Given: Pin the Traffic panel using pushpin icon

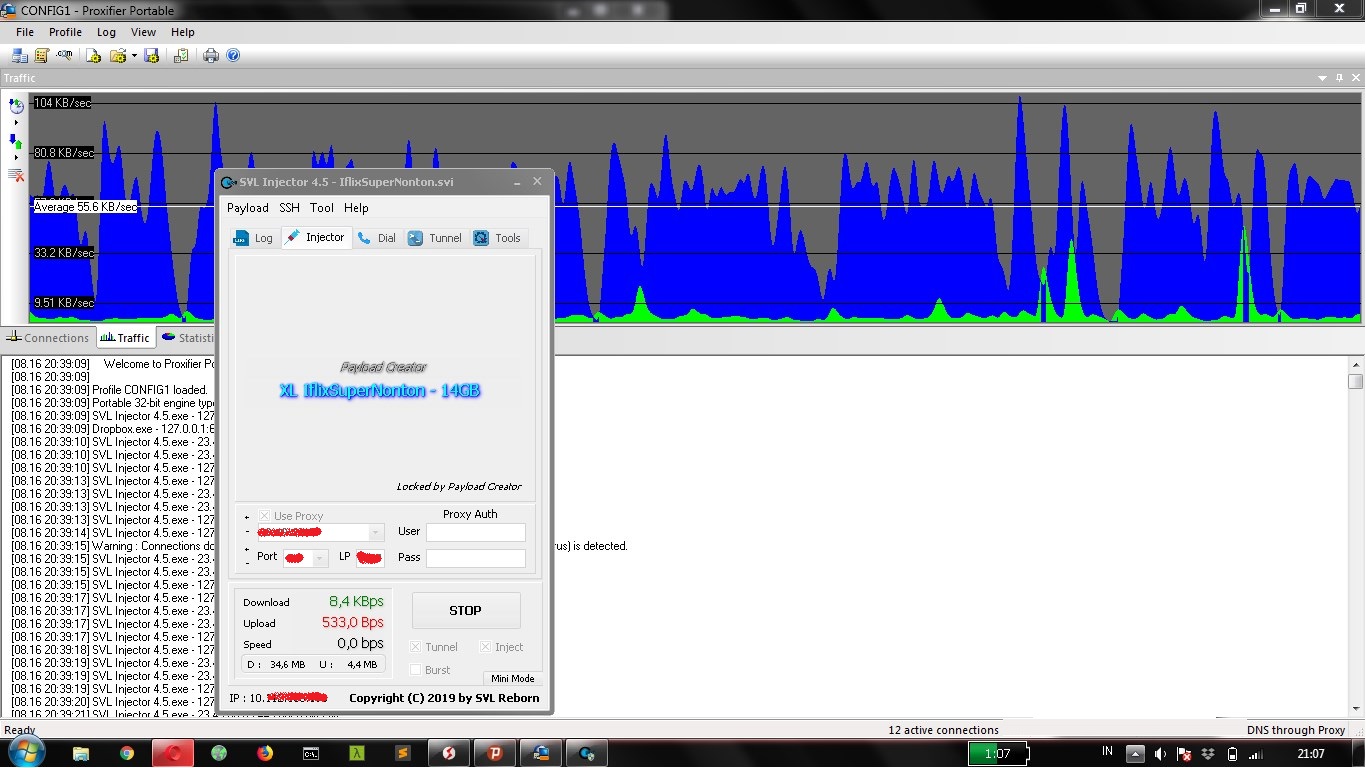Looking at the screenshot, I should (x=1340, y=78).
